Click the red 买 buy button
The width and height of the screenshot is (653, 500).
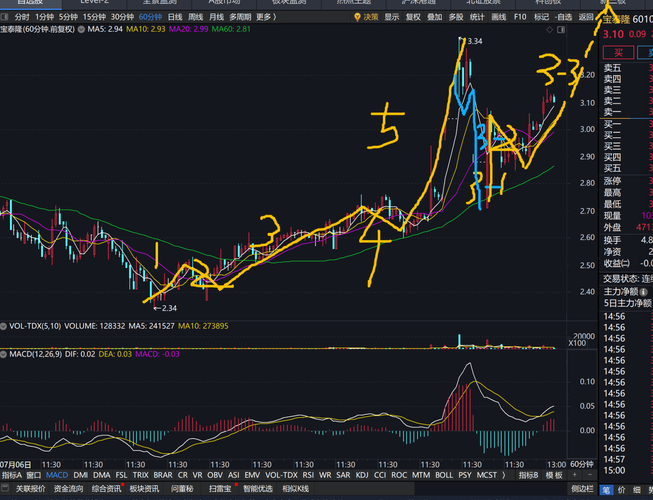(618, 52)
